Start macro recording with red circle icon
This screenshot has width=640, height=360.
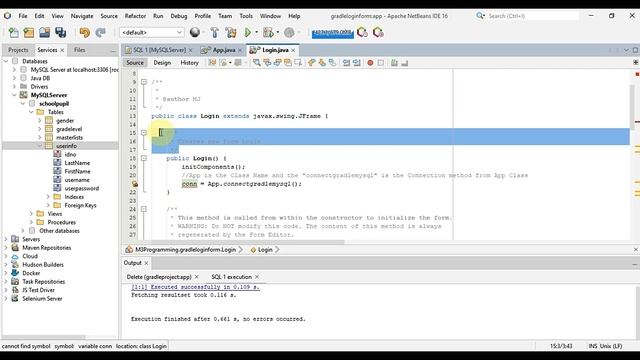point(370,63)
